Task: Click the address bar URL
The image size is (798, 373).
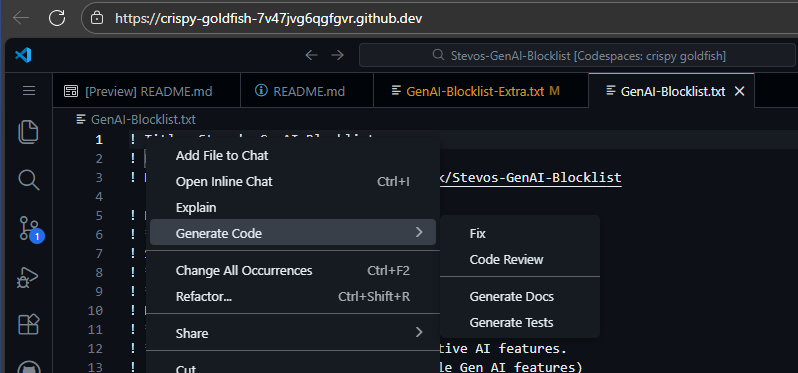Action: click(x=268, y=18)
